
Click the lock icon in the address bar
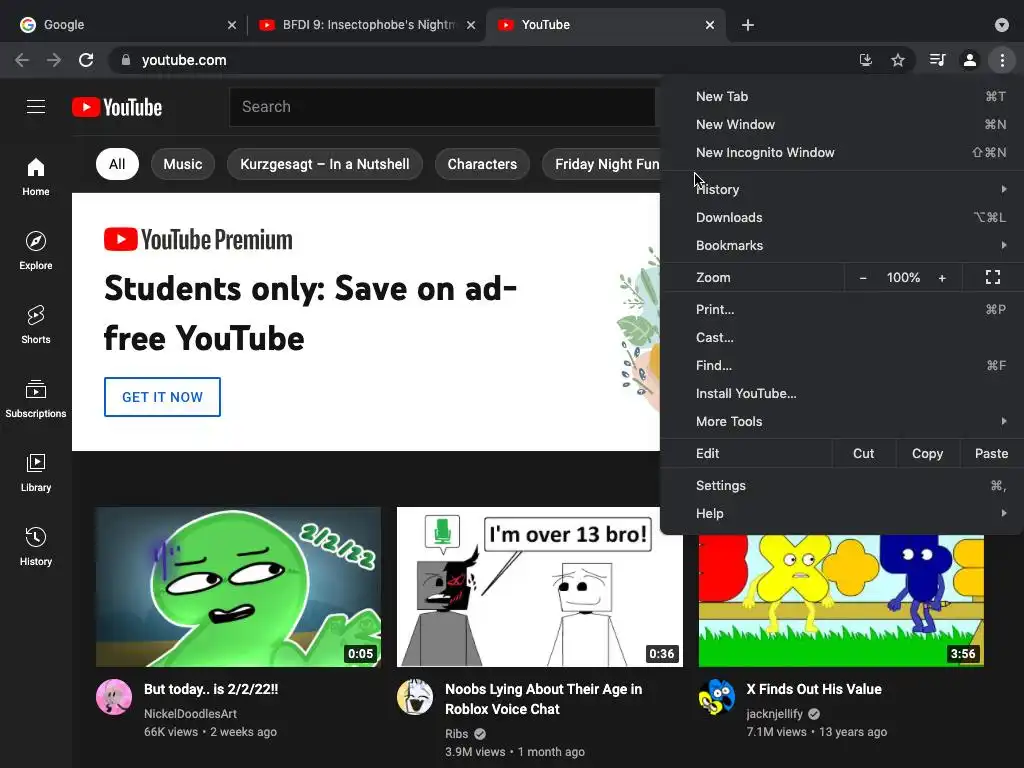(126, 60)
